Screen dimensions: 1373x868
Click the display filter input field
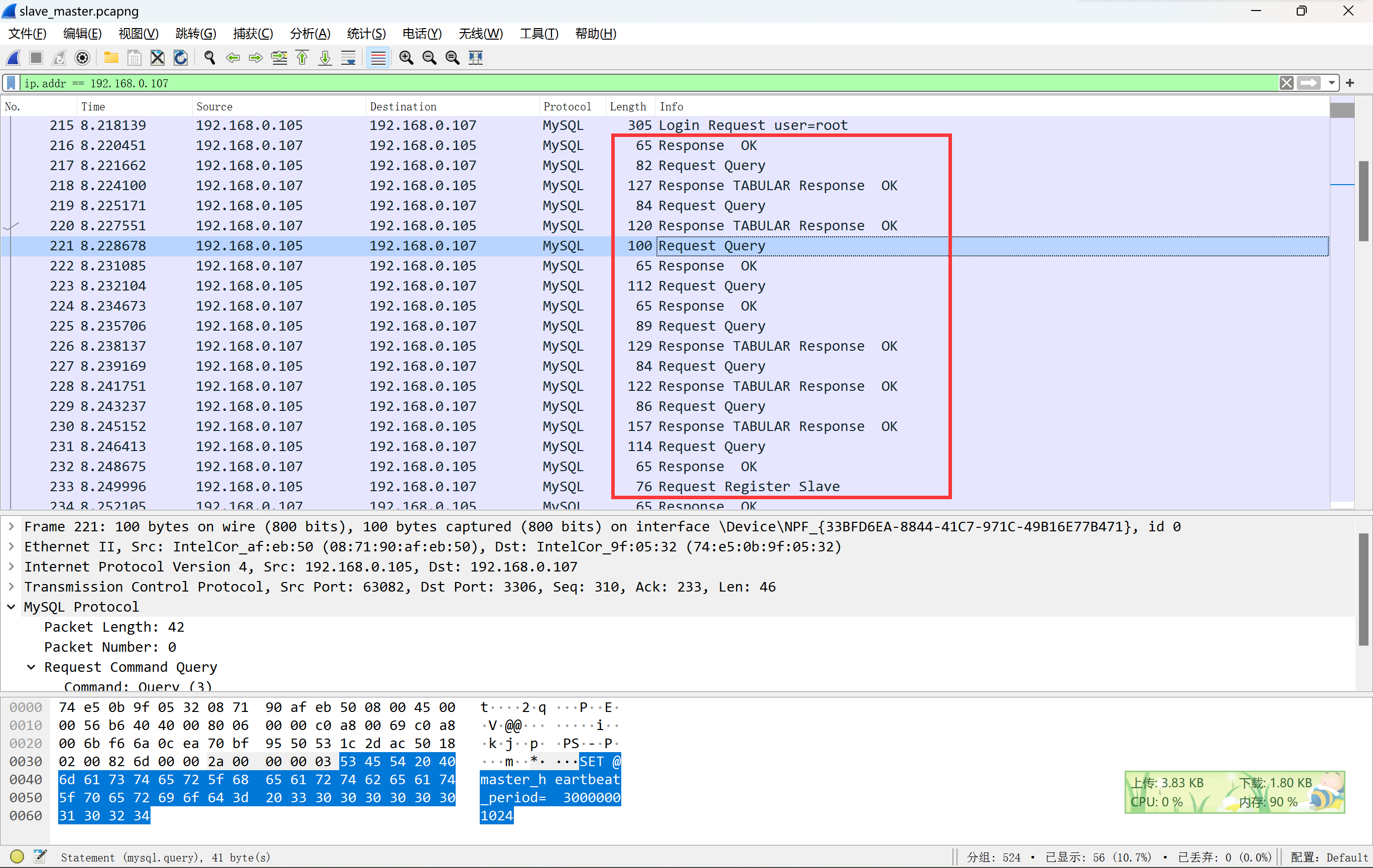pos(649,83)
